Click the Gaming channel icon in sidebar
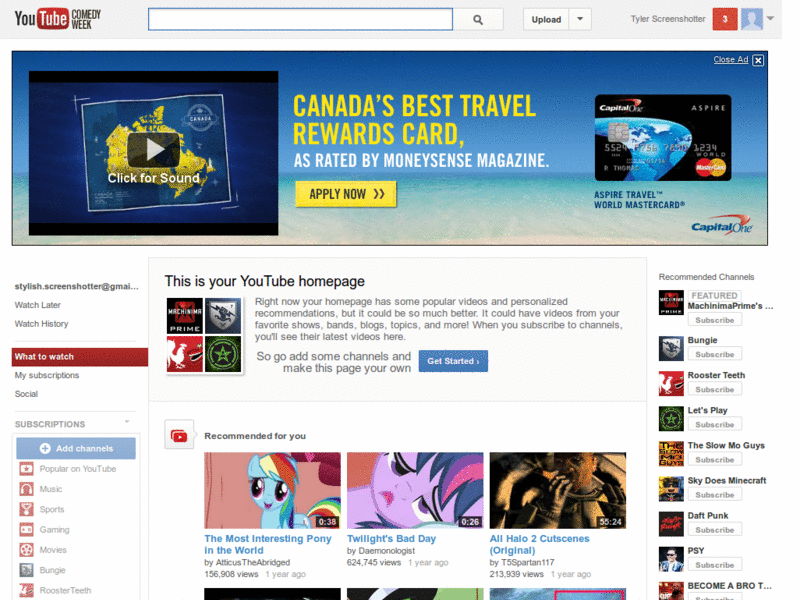 [27, 530]
